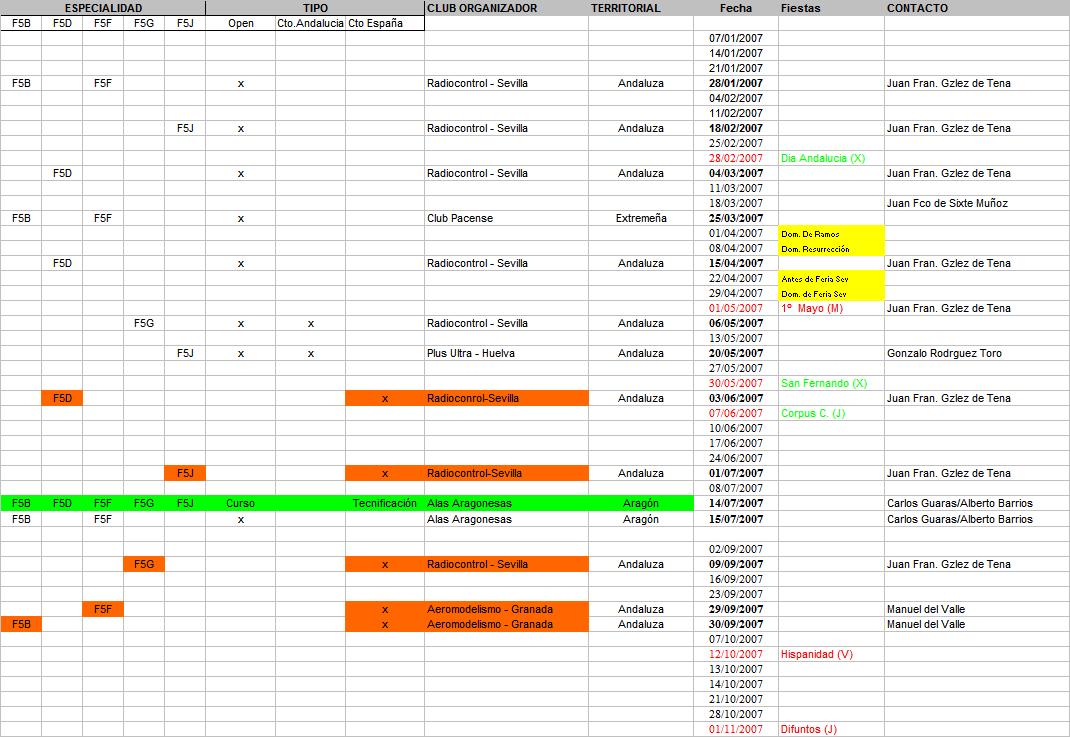Click the Tecnificación cell in green row
This screenshot has width=1070, height=737.
click(384, 503)
